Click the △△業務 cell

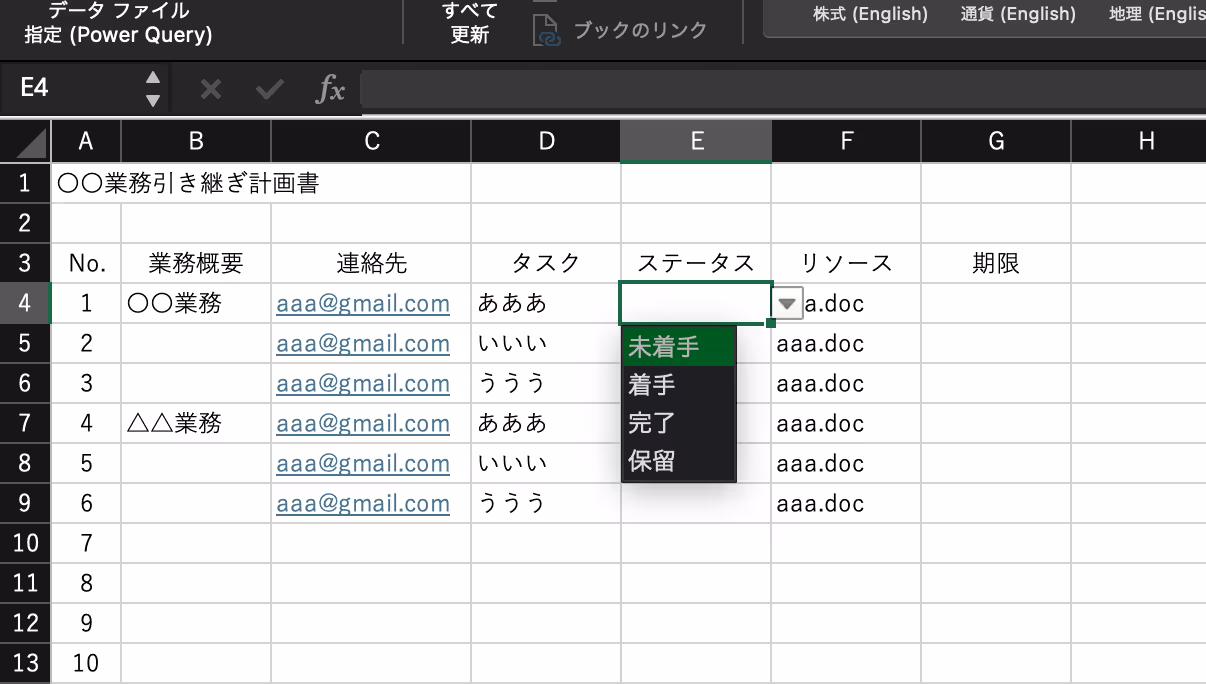196,423
